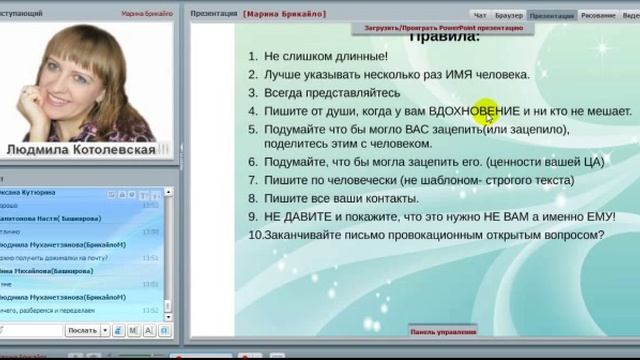Click slide line about указывать ИМЯ человека
Image resolution: width=640 pixels, height=360 pixels.
(x=397, y=75)
